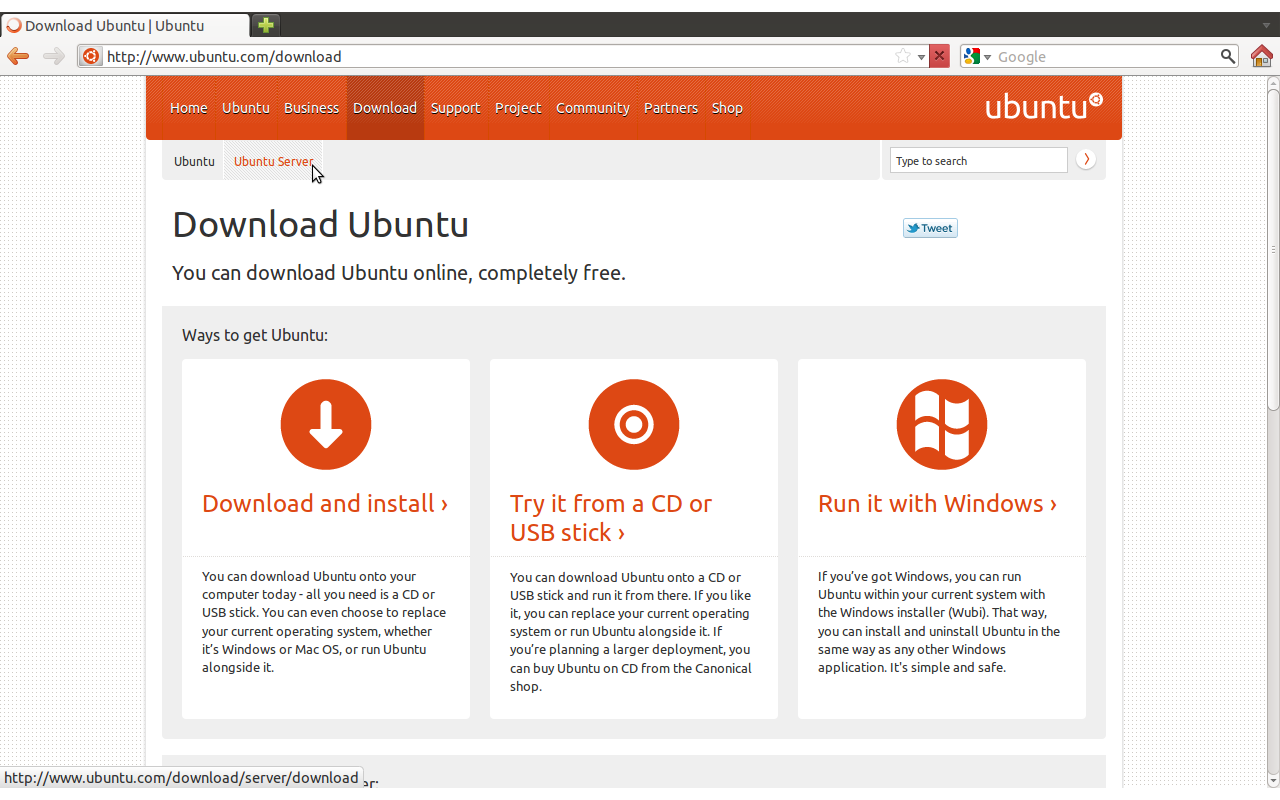Click the 'Ways to get Ubuntu:' text
The height and width of the screenshot is (800, 1280).
tap(255, 335)
